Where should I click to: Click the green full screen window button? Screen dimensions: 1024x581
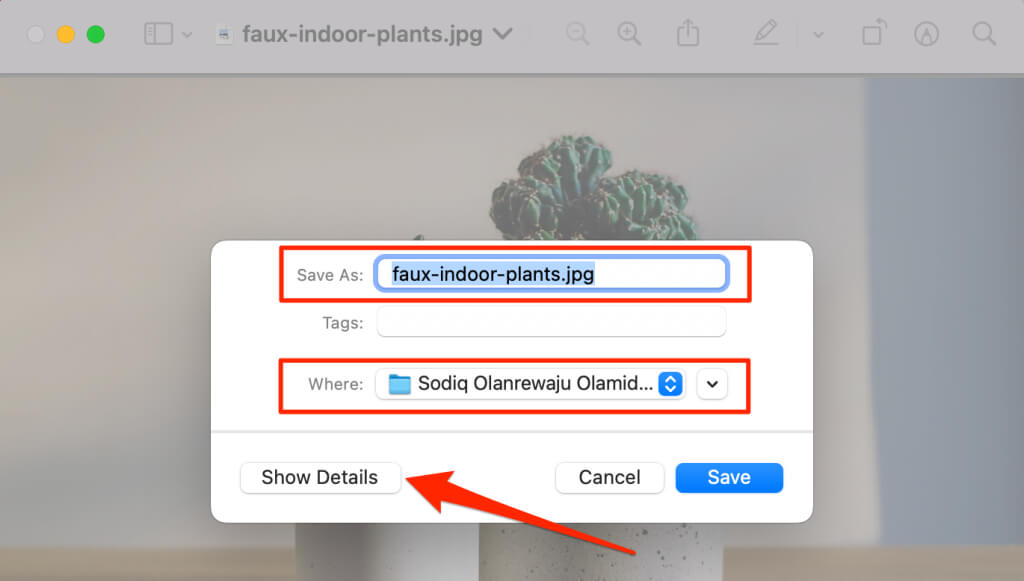click(95, 34)
